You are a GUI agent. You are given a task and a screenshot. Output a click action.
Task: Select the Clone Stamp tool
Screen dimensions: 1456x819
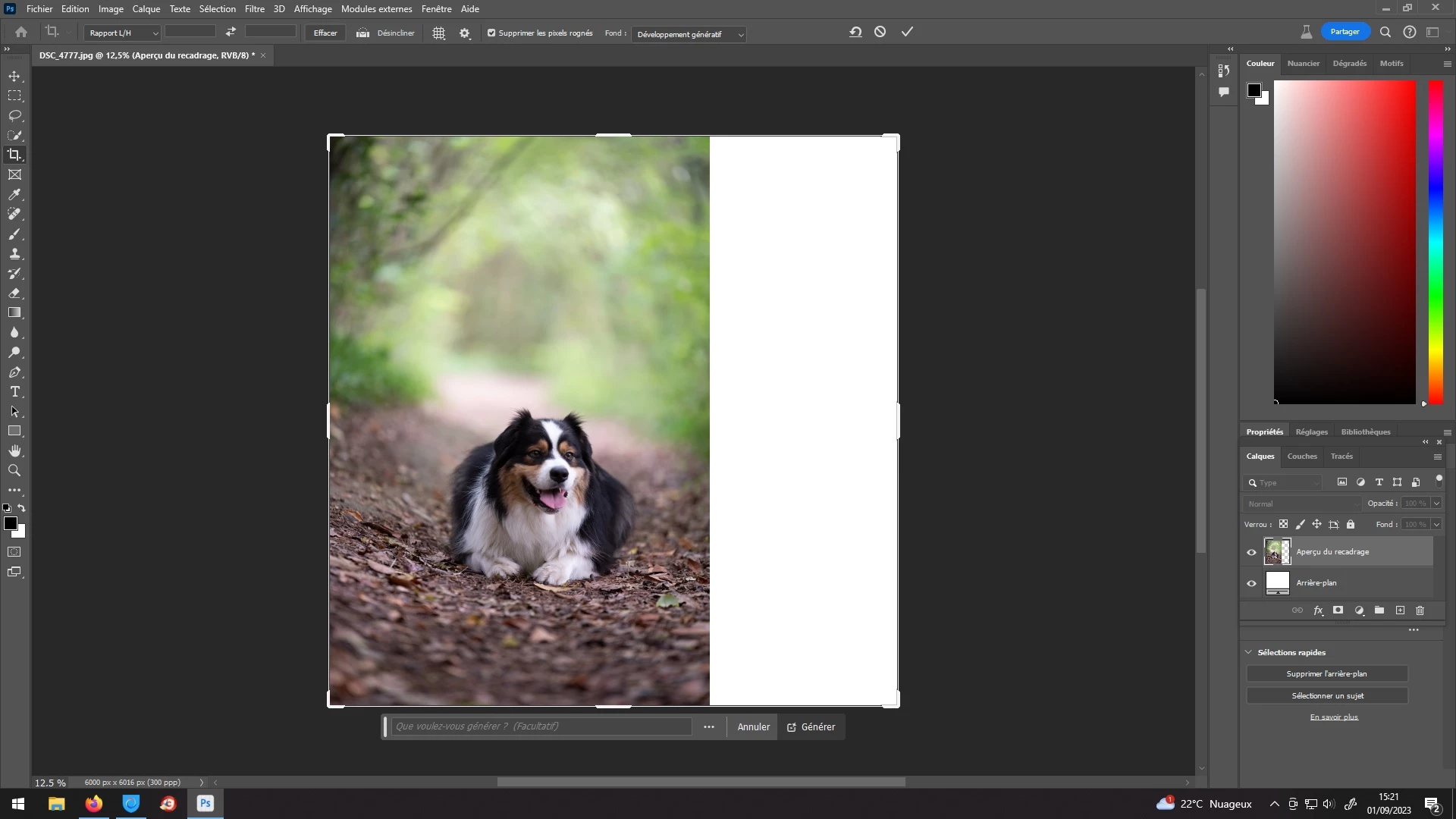[x=14, y=253]
